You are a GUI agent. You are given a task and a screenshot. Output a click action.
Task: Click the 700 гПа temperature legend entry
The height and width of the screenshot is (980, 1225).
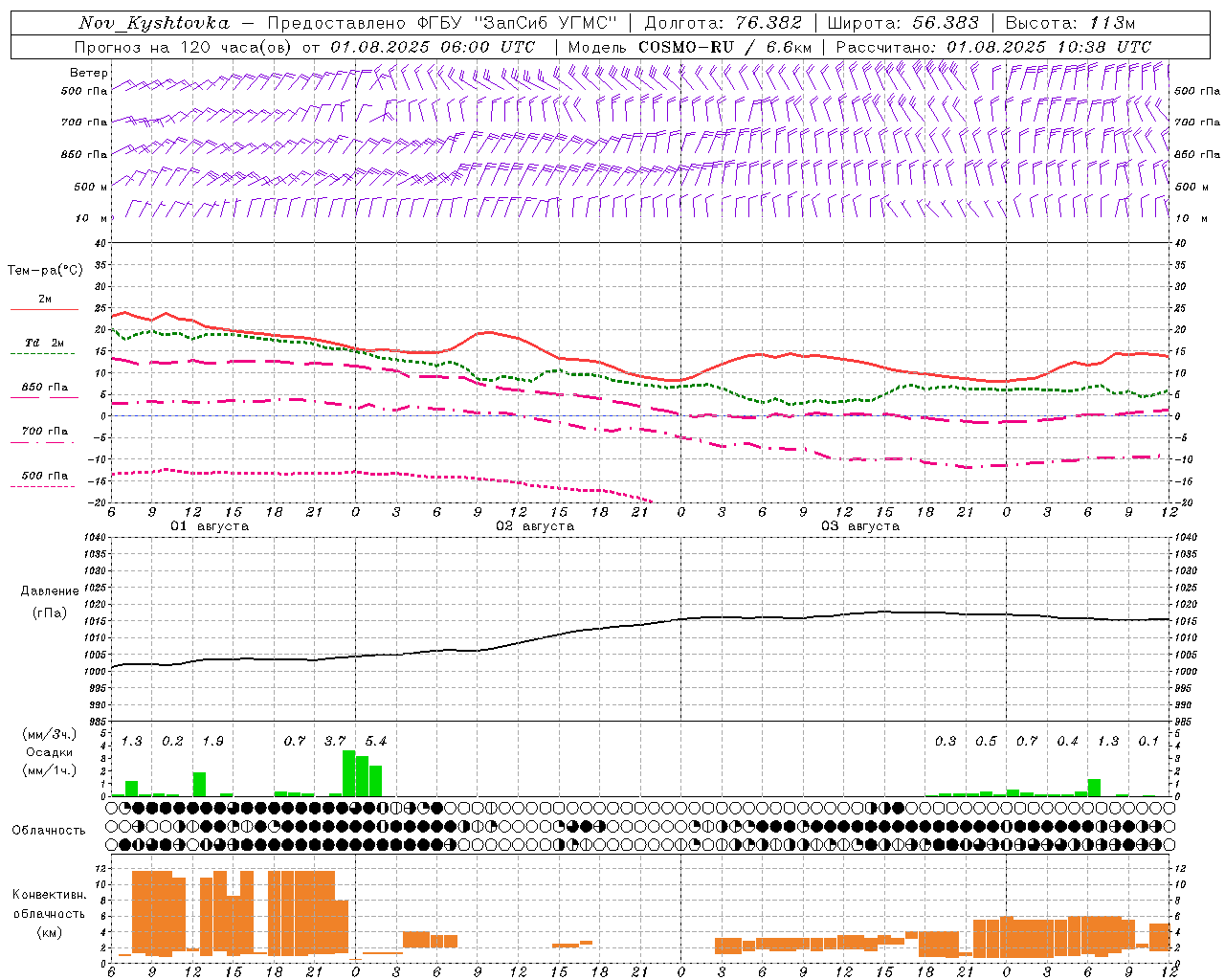(44, 432)
